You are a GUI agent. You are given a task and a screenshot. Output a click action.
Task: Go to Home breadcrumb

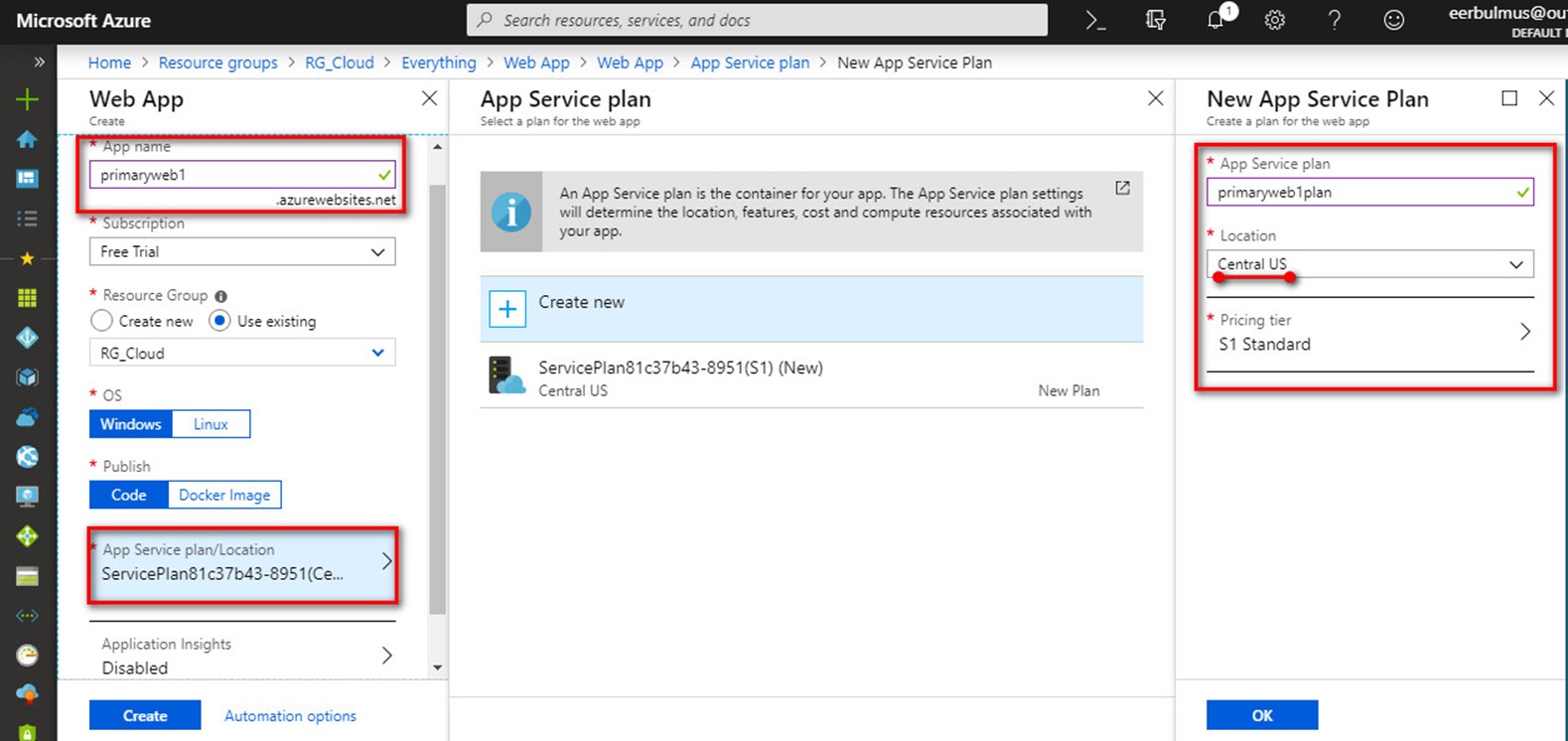click(109, 63)
